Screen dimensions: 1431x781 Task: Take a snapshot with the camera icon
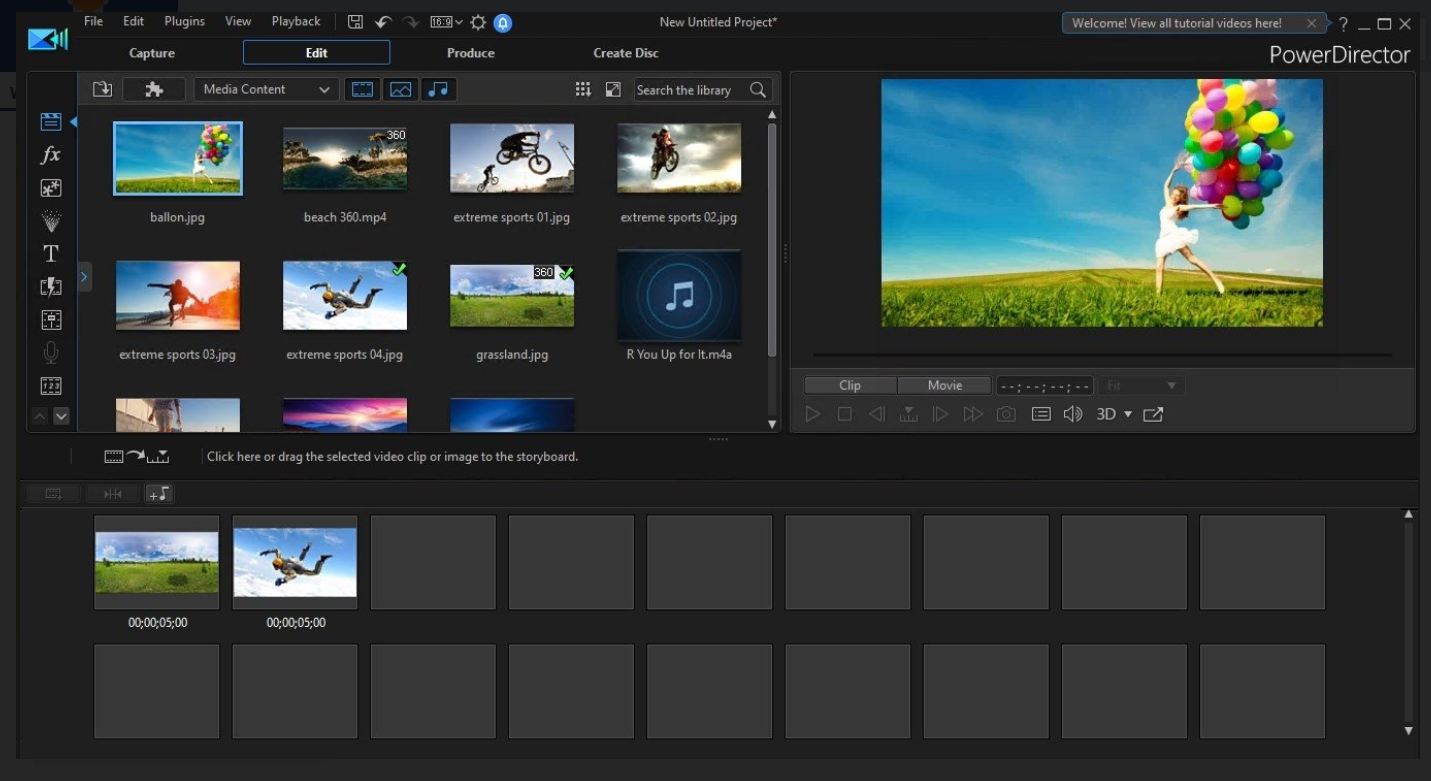(1007, 414)
